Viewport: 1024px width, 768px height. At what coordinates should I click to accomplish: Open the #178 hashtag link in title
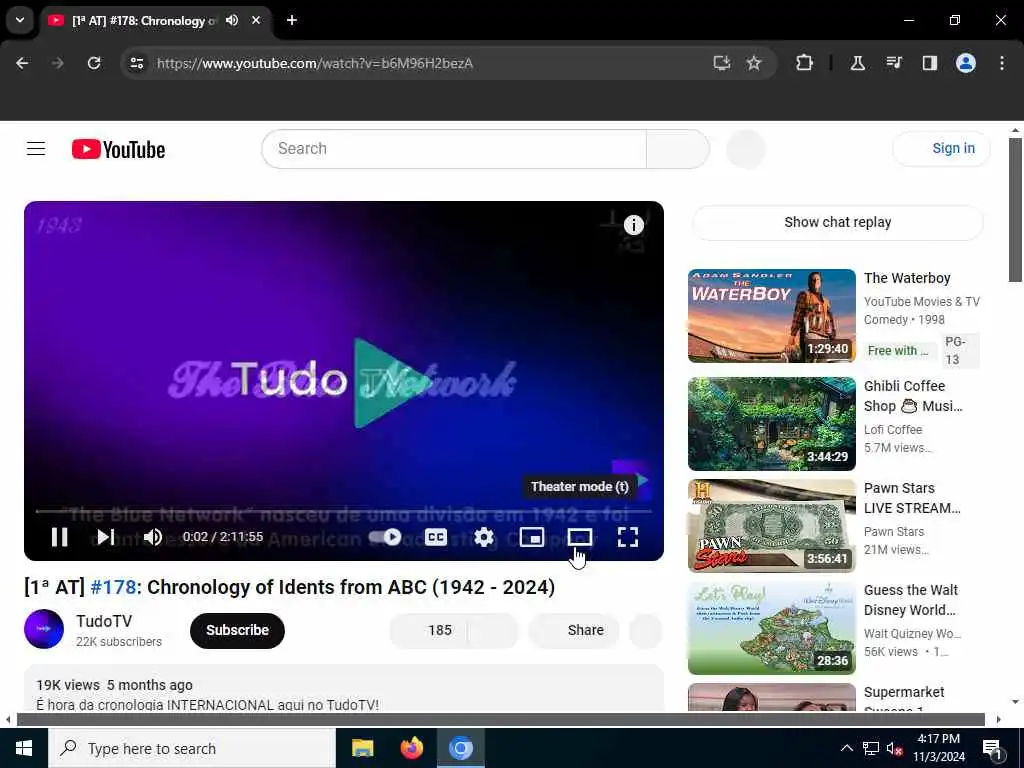pos(113,587)
